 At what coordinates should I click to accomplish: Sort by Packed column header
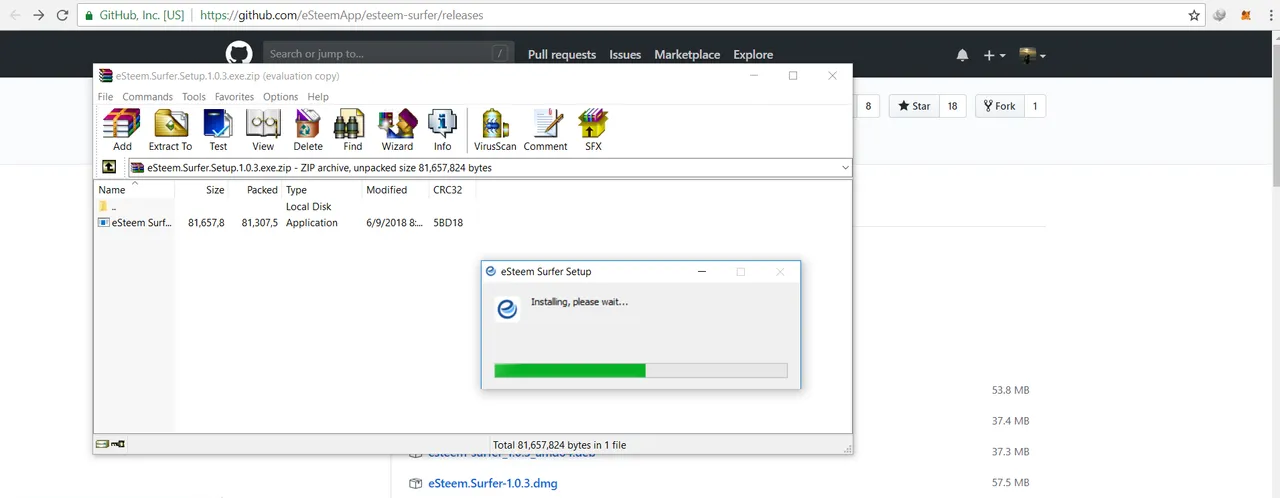[x=256, y=190]
